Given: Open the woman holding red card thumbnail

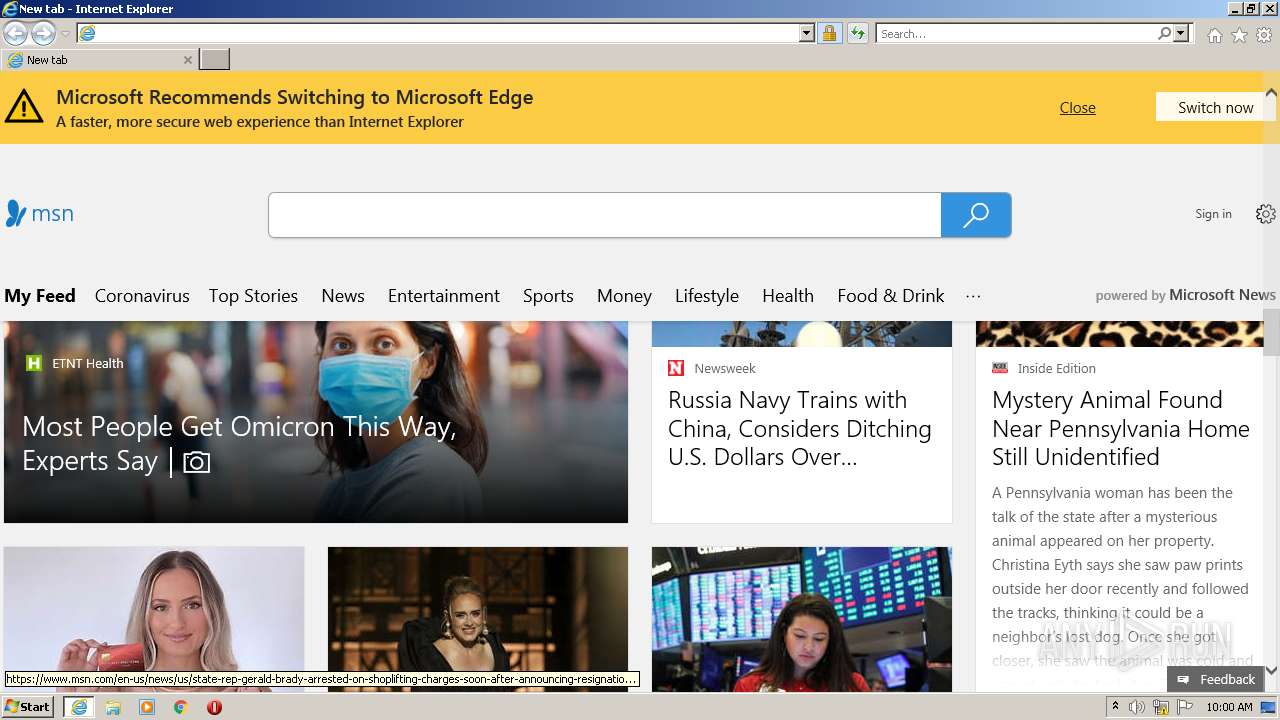Looking at the screenshot, I should click(154, 619).
